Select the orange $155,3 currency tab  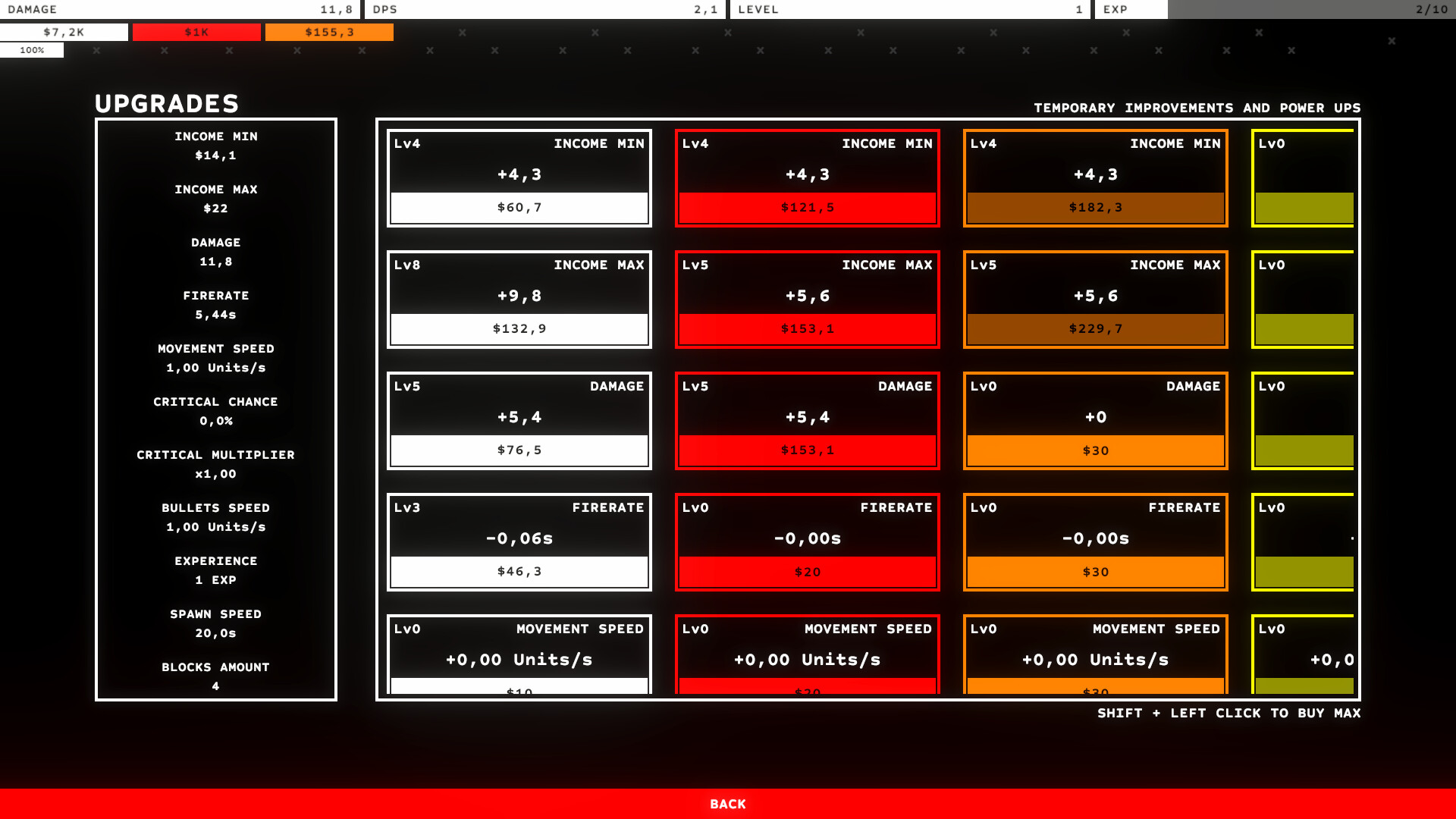pos(328,32)
